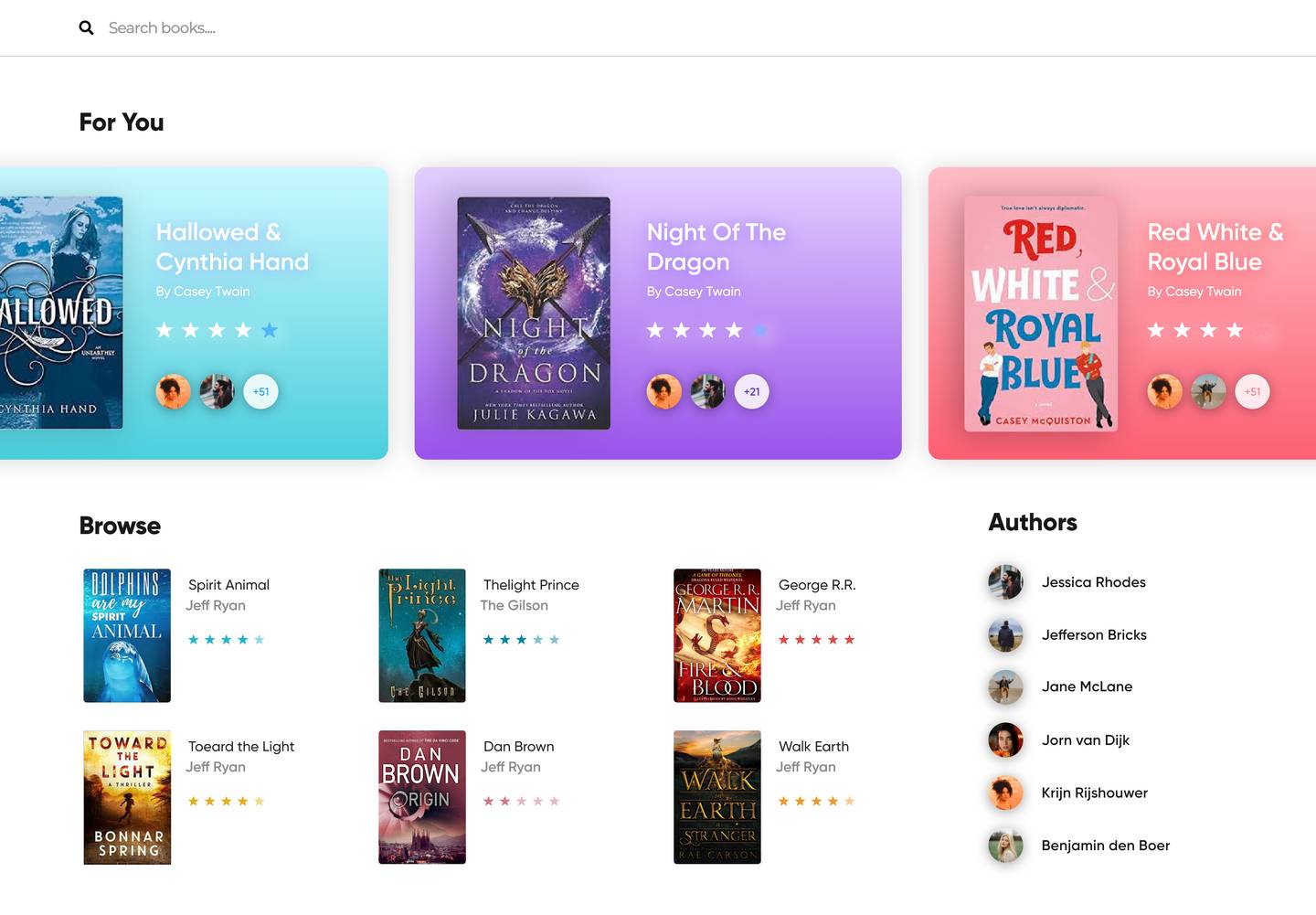Click +51 readers badge on Red White card
Screen dimensions: 1316x915
1253,392
